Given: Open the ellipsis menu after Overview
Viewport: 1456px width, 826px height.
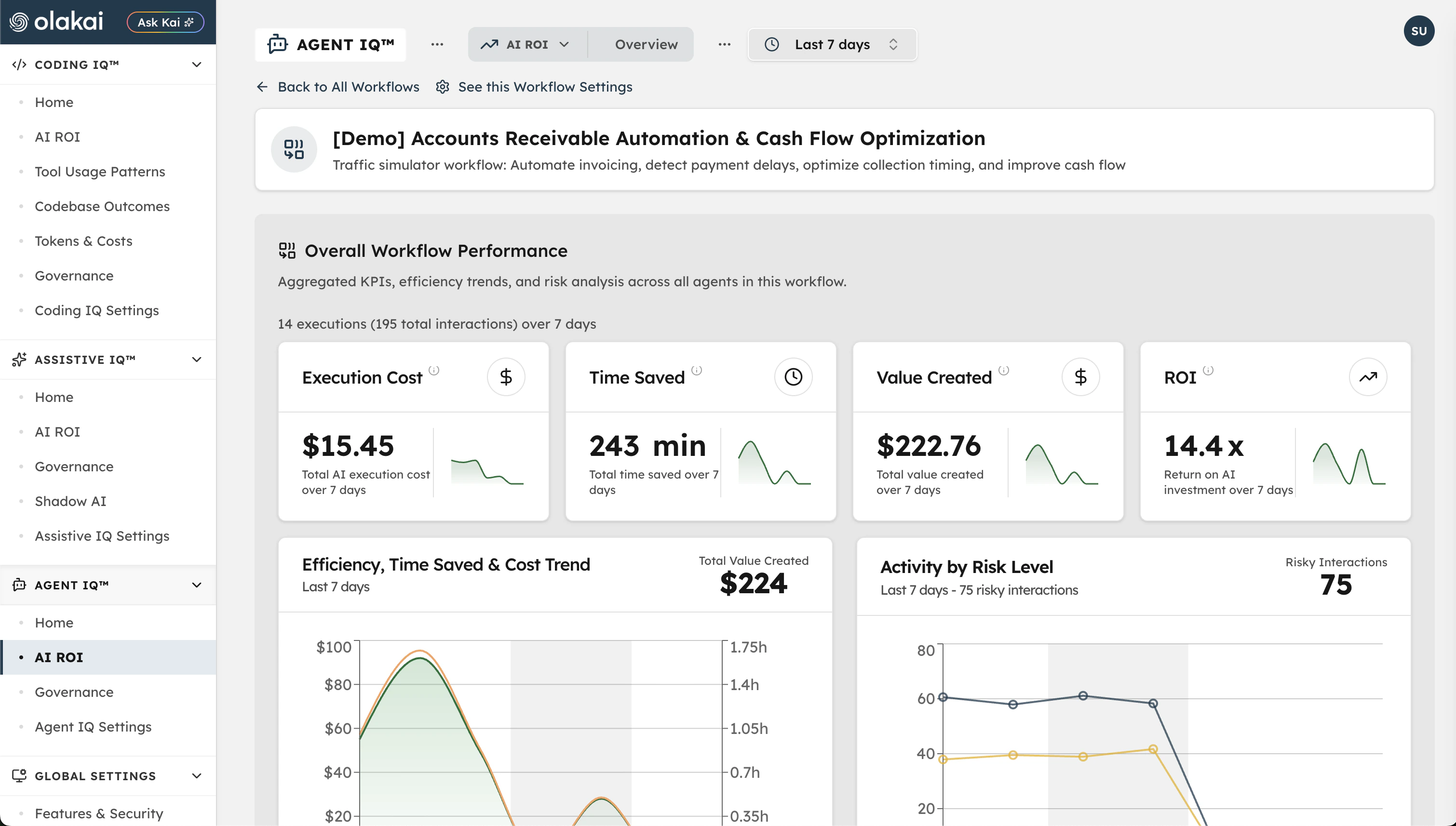Looking at the screenshot, I should (x=725, y=44).
